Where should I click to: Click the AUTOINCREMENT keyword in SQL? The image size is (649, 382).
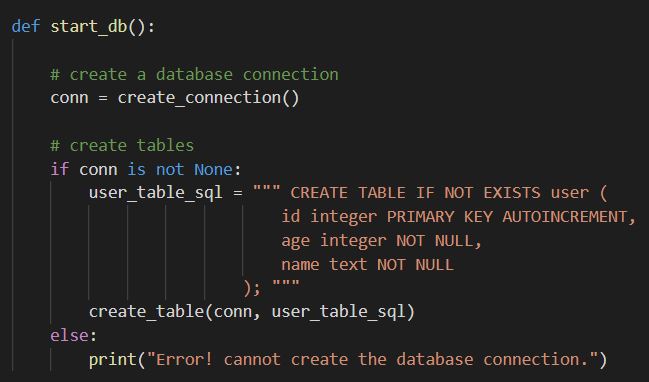565,217
